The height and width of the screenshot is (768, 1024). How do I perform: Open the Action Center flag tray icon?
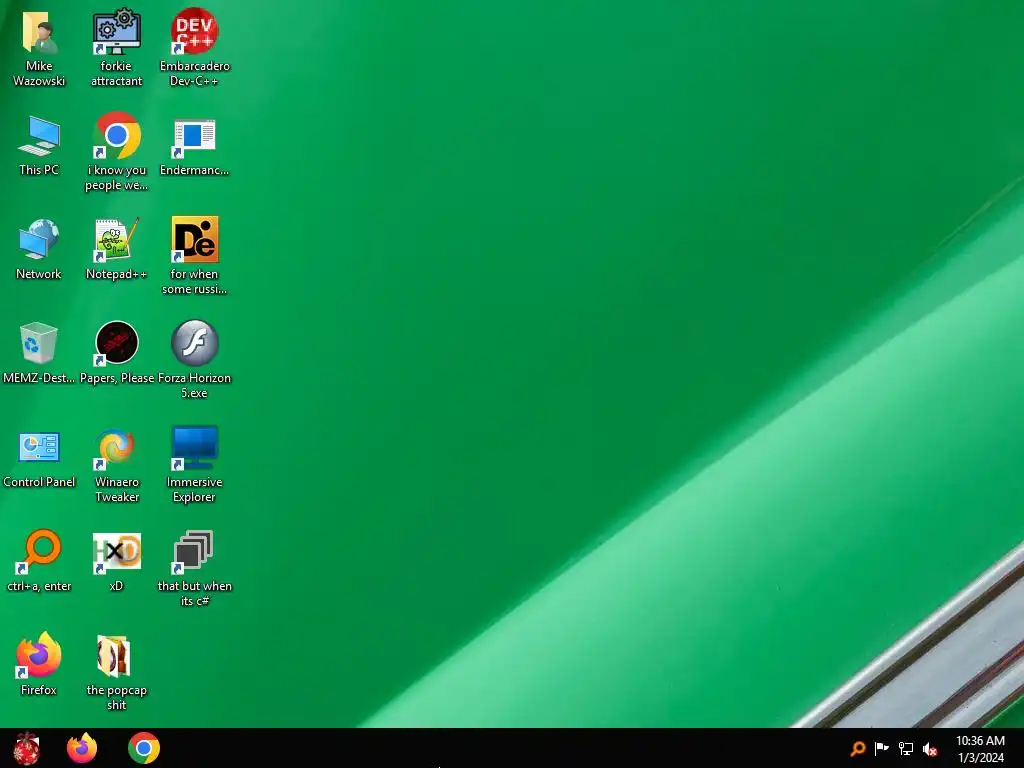[882, 748]
